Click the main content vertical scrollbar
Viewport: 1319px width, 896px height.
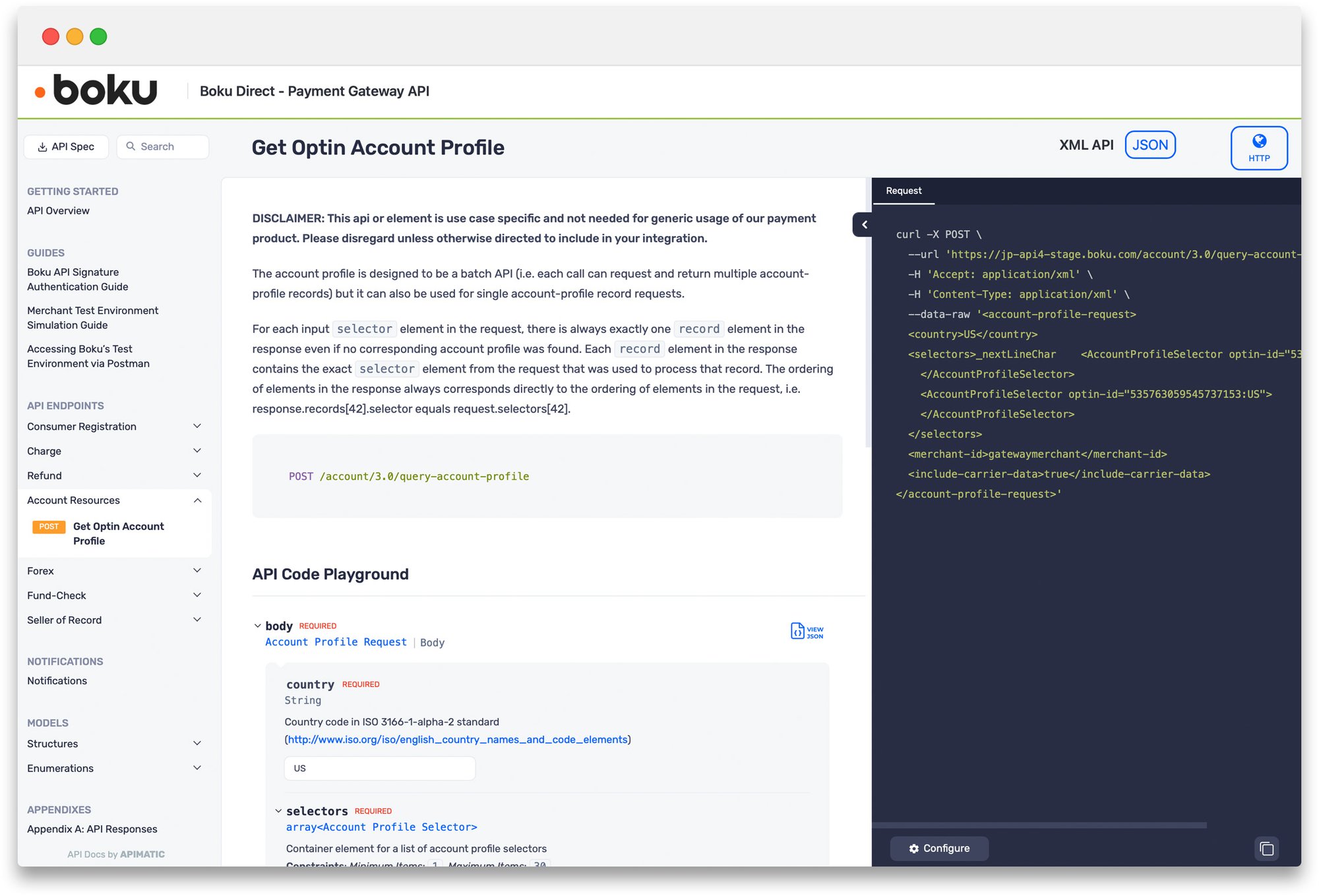pyautogui.click(x=868, y=313)
